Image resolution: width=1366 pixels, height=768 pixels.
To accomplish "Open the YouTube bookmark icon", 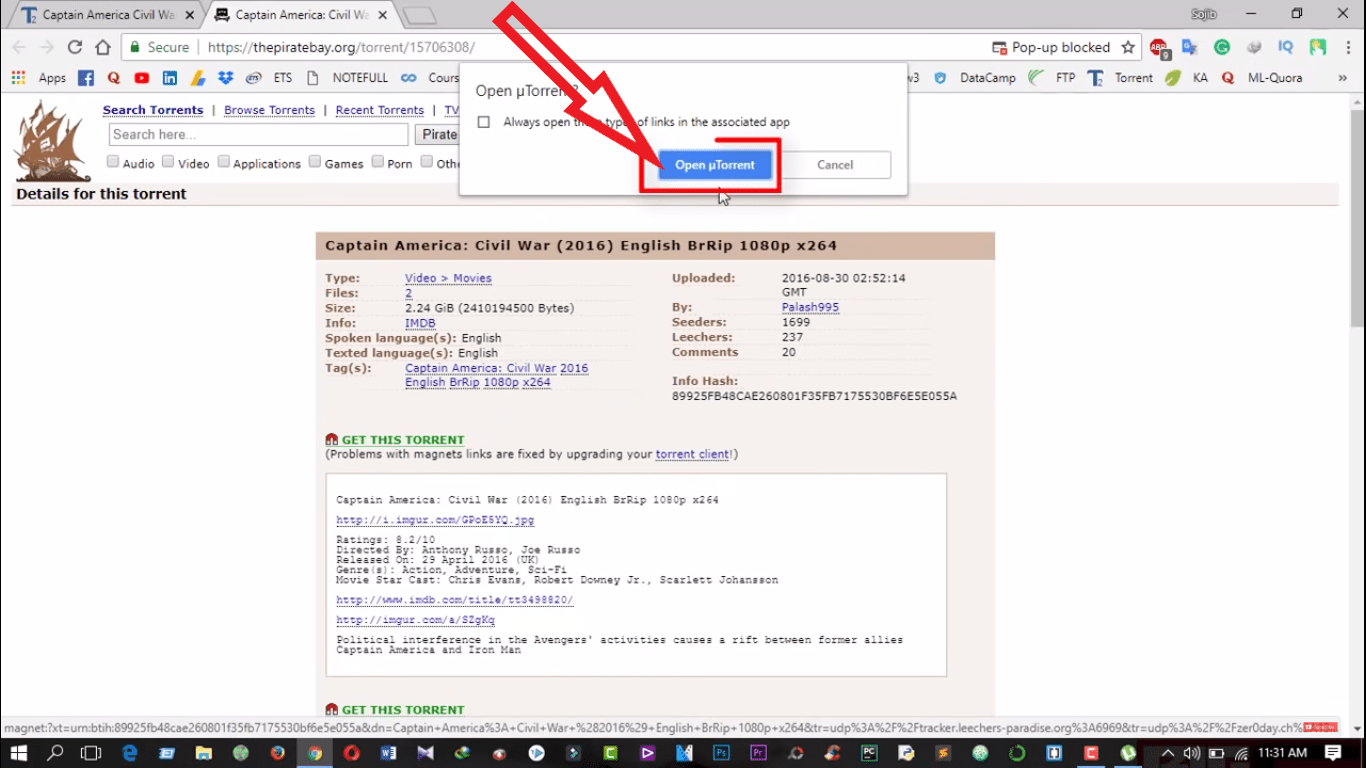I will tap(142, 77).
